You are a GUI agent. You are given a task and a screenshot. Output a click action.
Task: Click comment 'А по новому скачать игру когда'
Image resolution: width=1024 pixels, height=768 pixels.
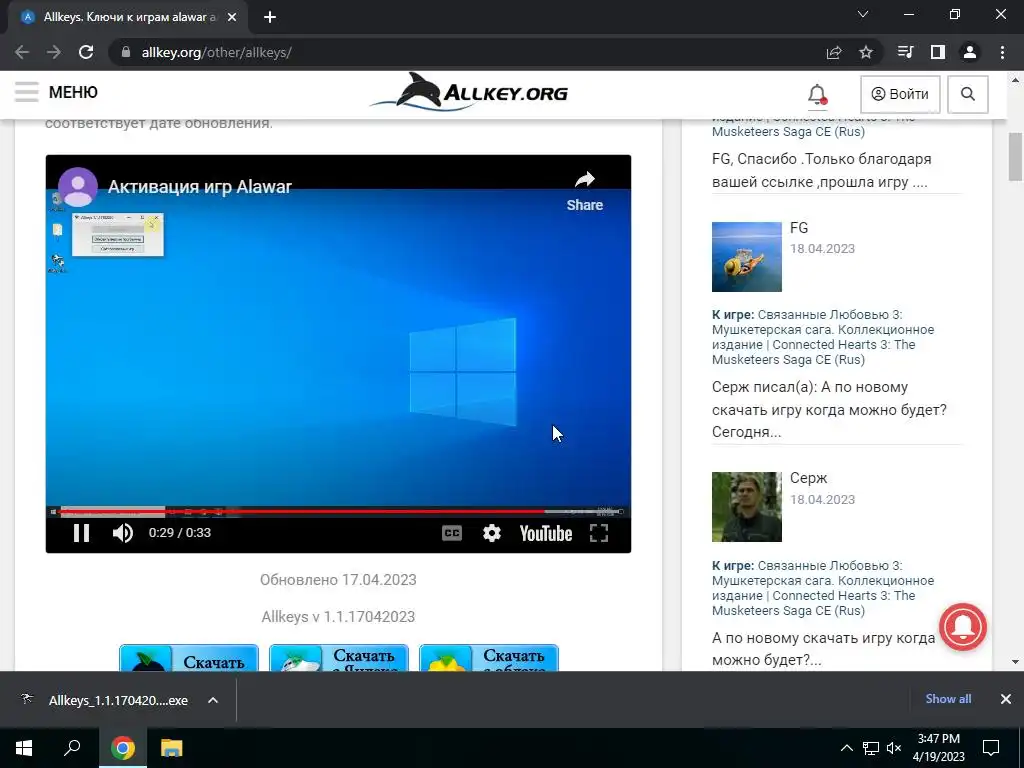coord(824,638)
